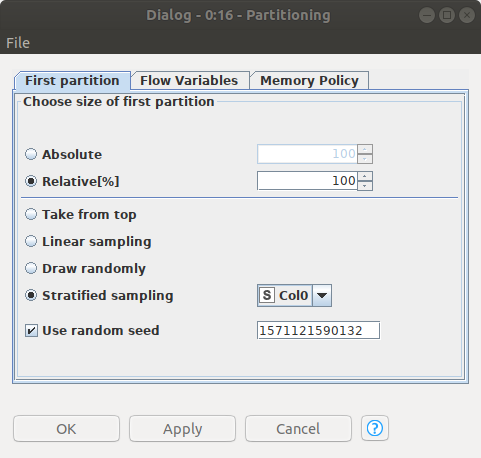
Task: Switch to the Memory Policy tab
Action: [x=309, y=81]
